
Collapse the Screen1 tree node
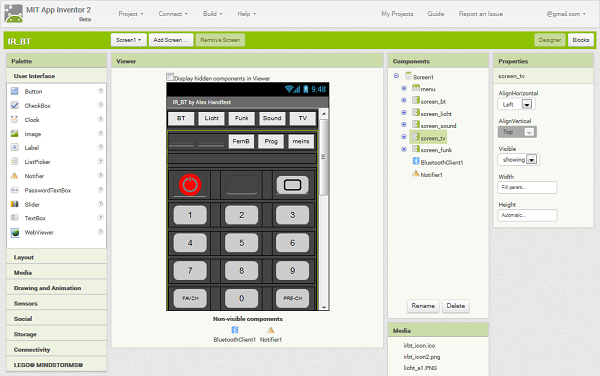(x=396, y=76)
